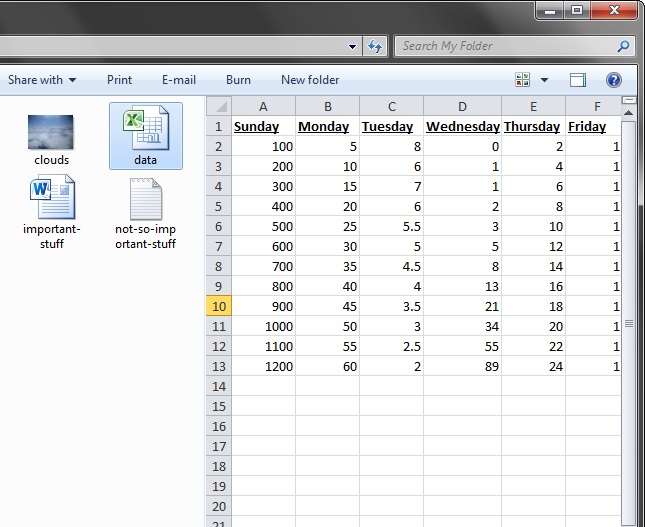Click cell containing 24

[534, 366]
